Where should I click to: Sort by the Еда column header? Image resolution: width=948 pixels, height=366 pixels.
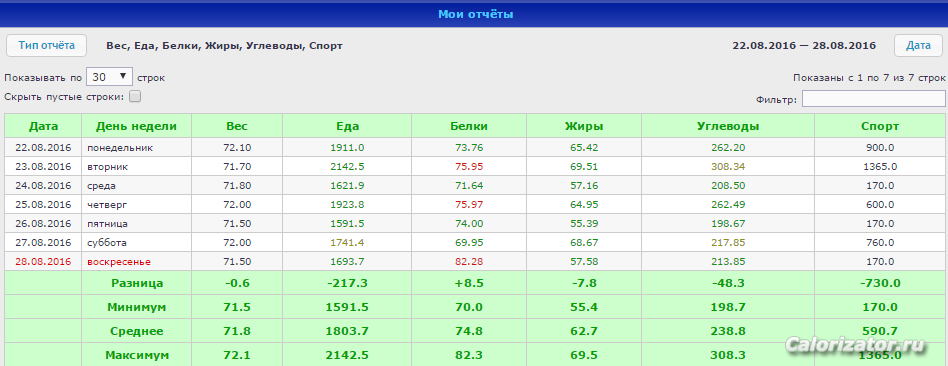(x=348, y=126)
